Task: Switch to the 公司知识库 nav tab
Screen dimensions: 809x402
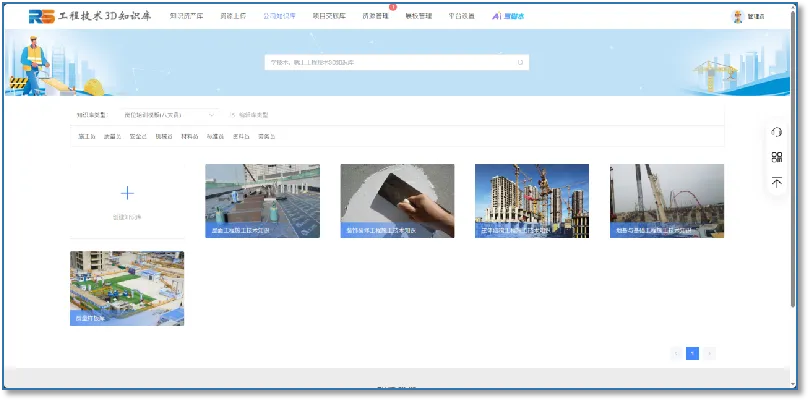Action: [279, 16]
